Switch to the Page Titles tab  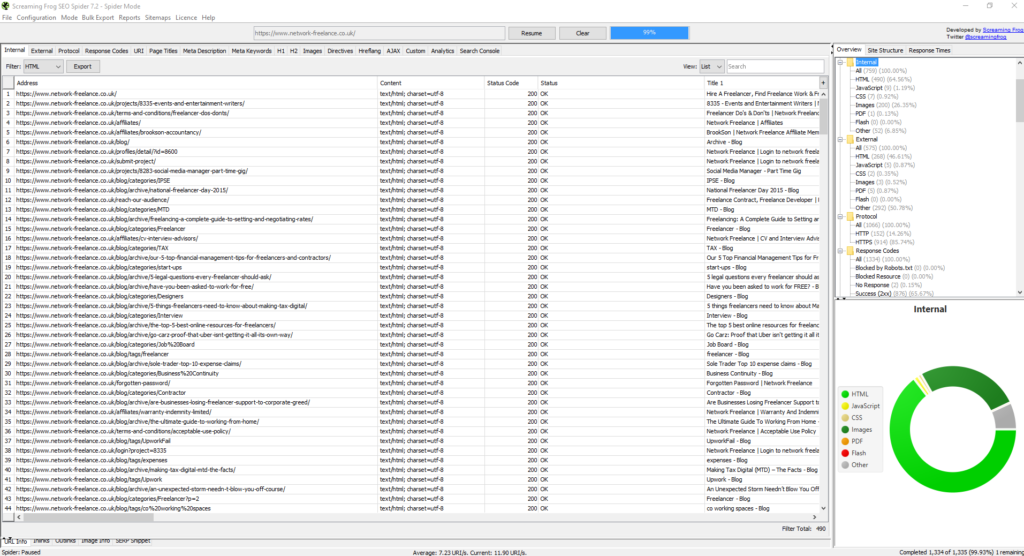pyautogui.click(x=163, y=51)
